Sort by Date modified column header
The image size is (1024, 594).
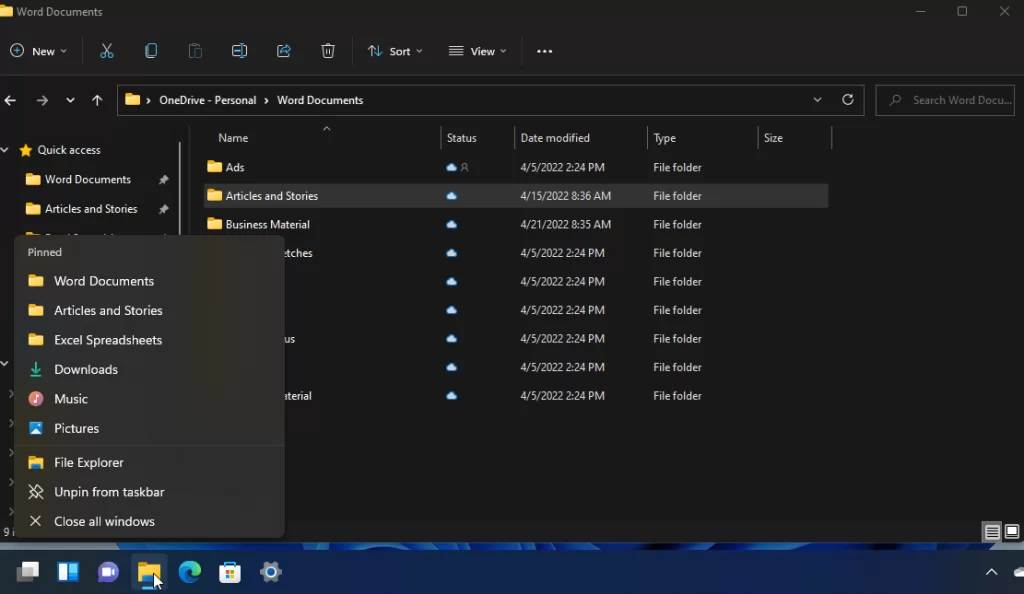pyautogui.click(x=555, y=138)
